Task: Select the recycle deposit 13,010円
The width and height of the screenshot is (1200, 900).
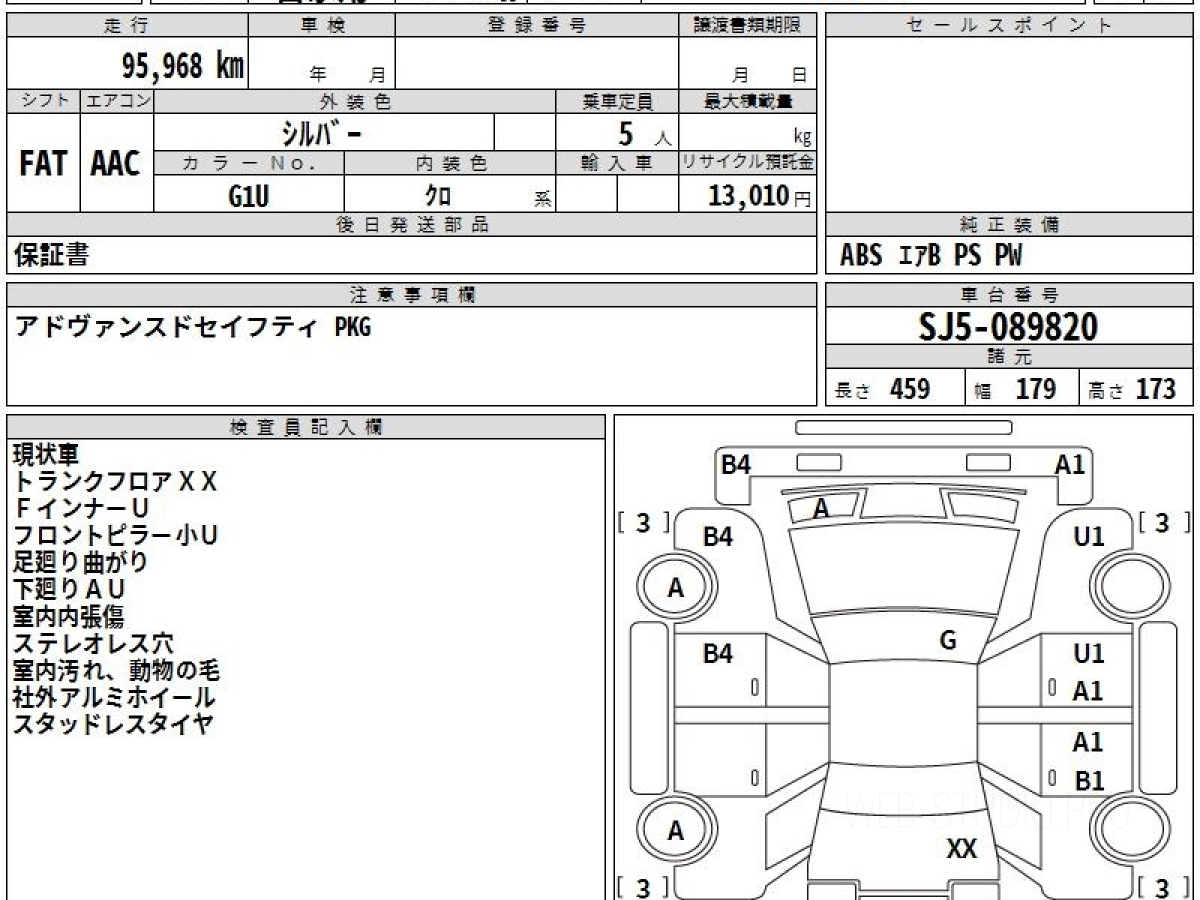Action: coord(760,196)
